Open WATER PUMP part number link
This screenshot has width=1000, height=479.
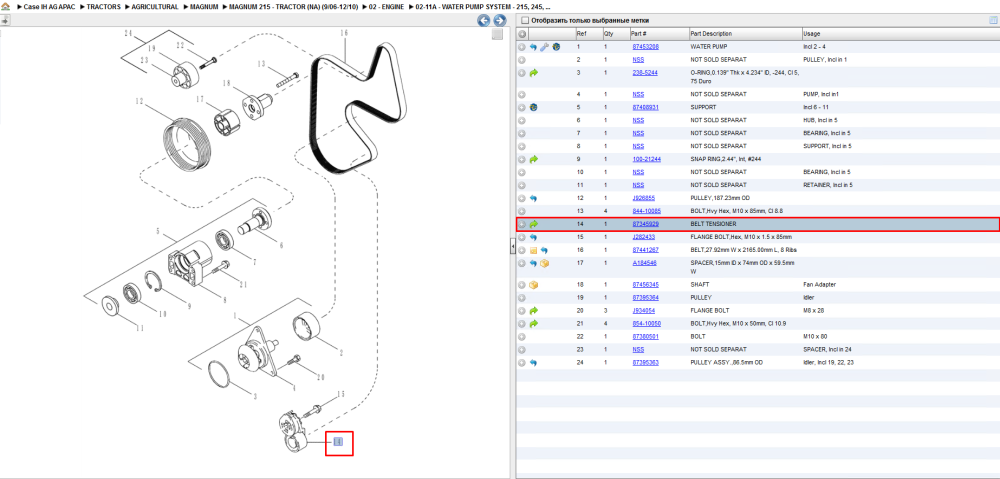point(645,47)
